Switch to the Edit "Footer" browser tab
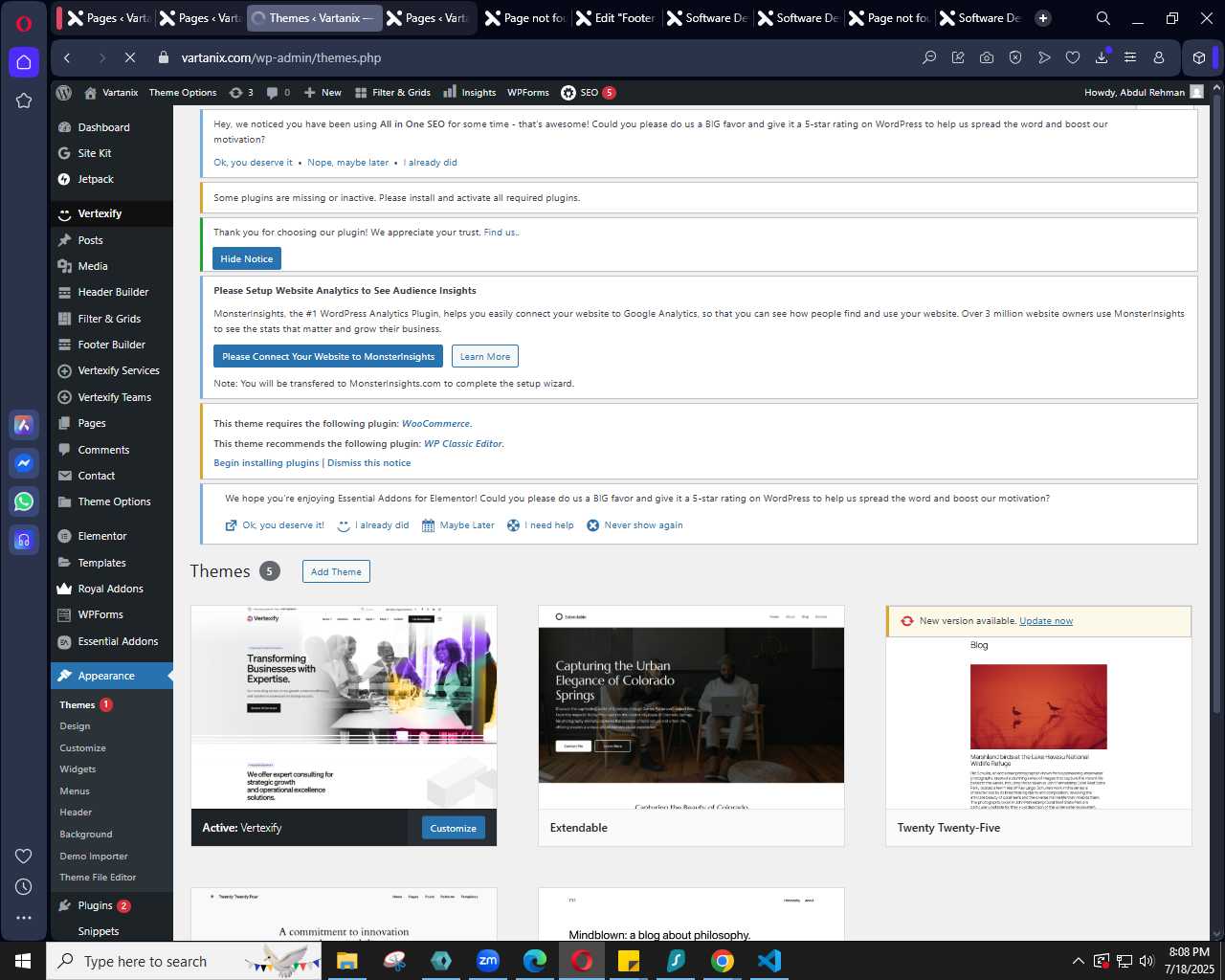1225x980 pixels. (615, 18)
